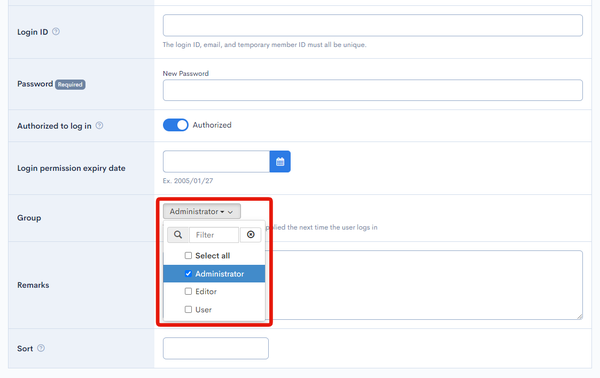Check the User group option
Screen dimensions: 600x378
tap(188, 310)
